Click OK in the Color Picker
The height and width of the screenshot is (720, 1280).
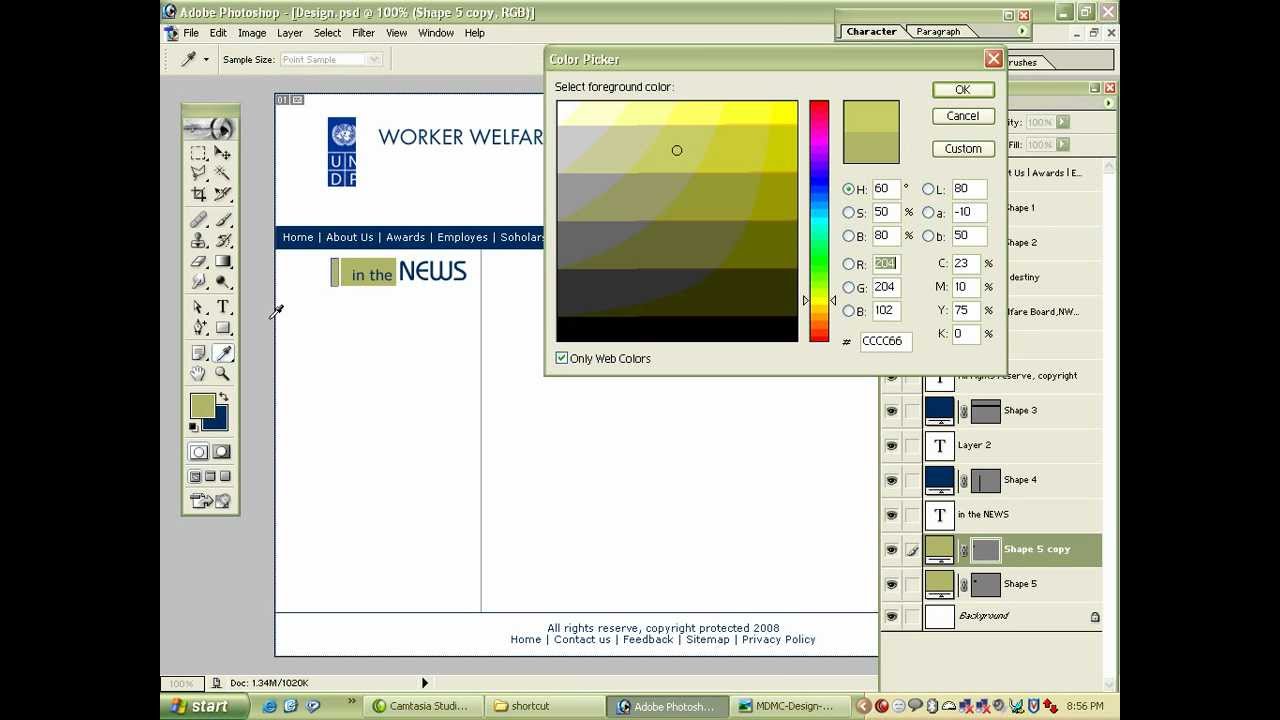point(963,90)
